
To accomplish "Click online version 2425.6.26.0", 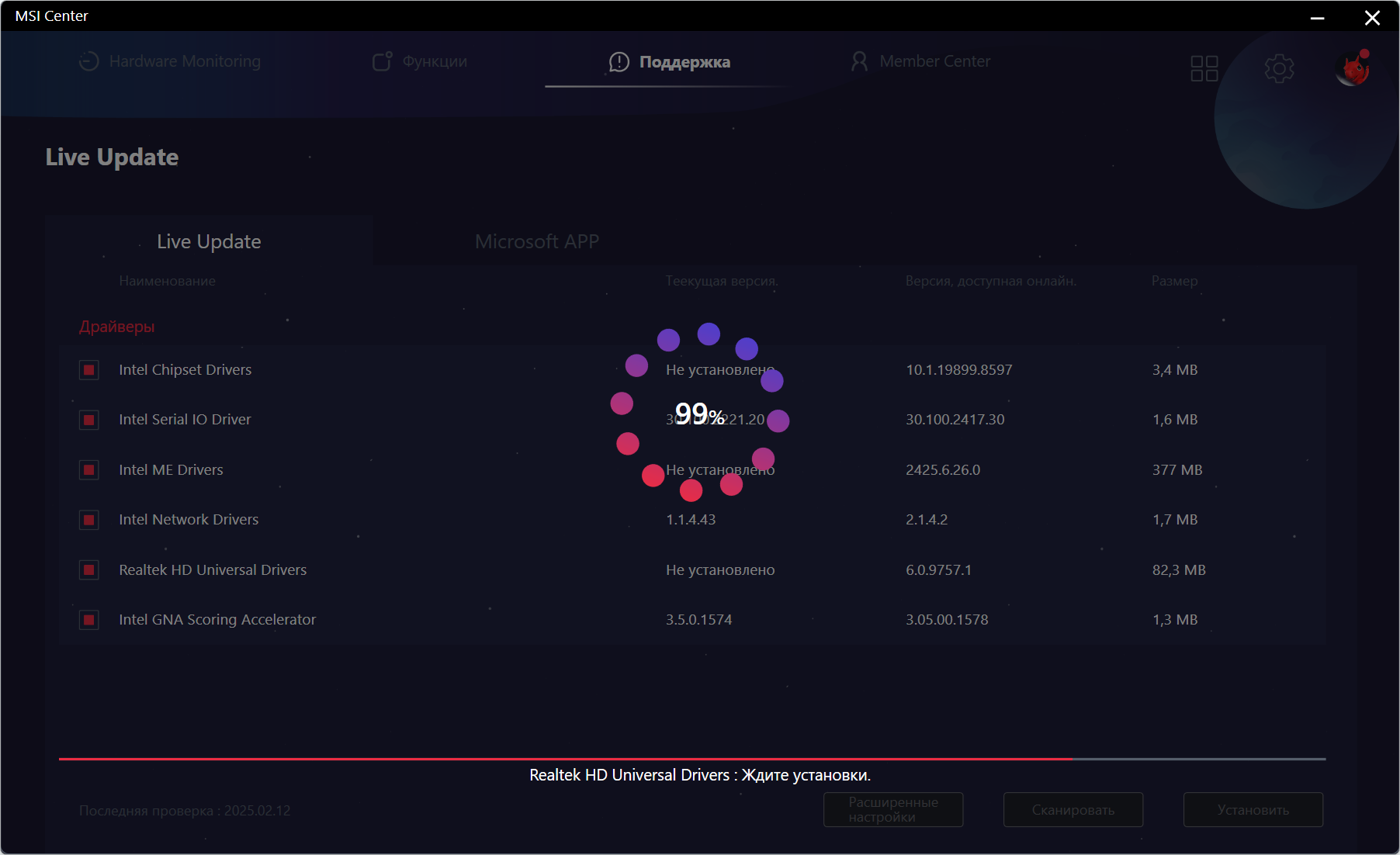I will 943,470.
